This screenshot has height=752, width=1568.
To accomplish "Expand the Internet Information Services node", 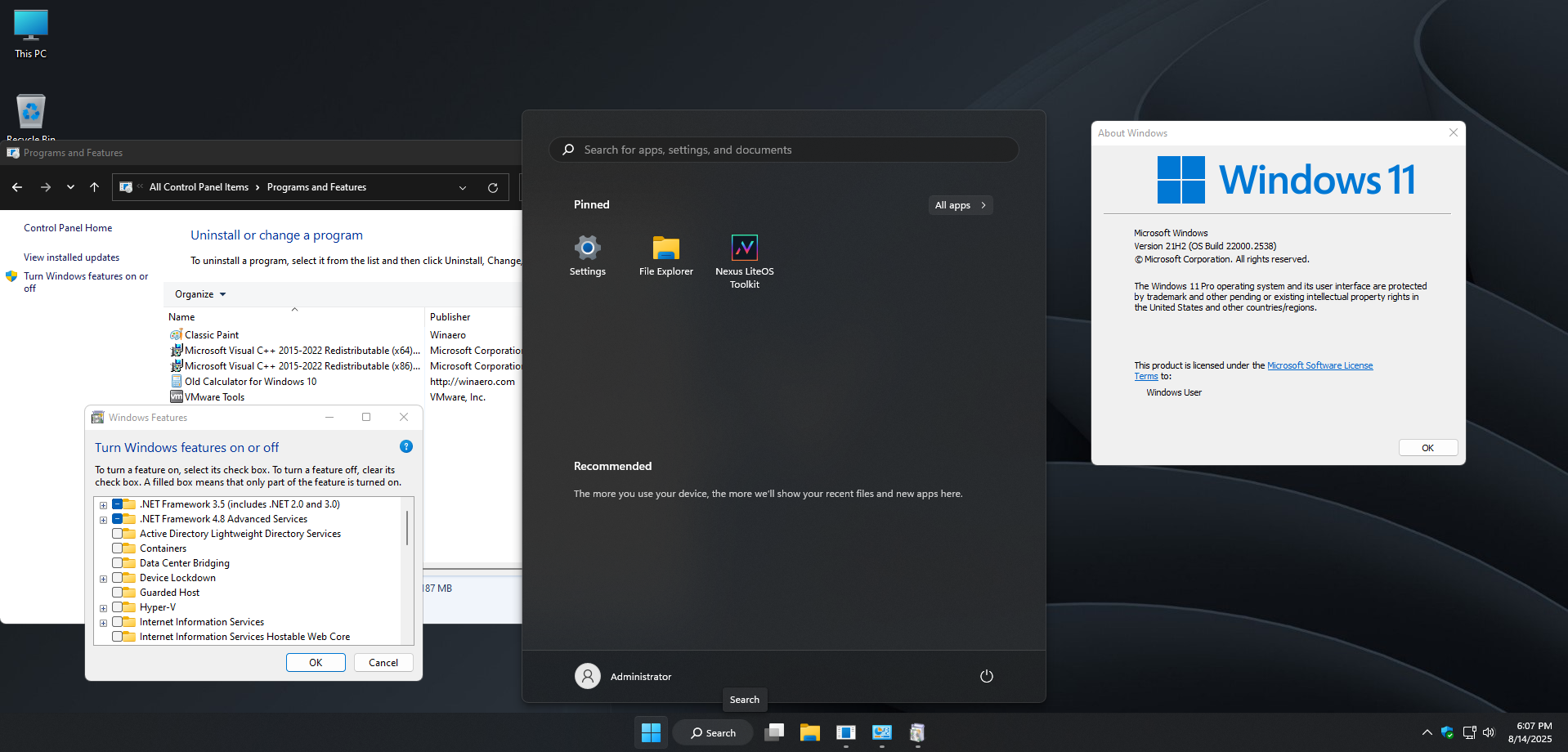I will point(103,623).
